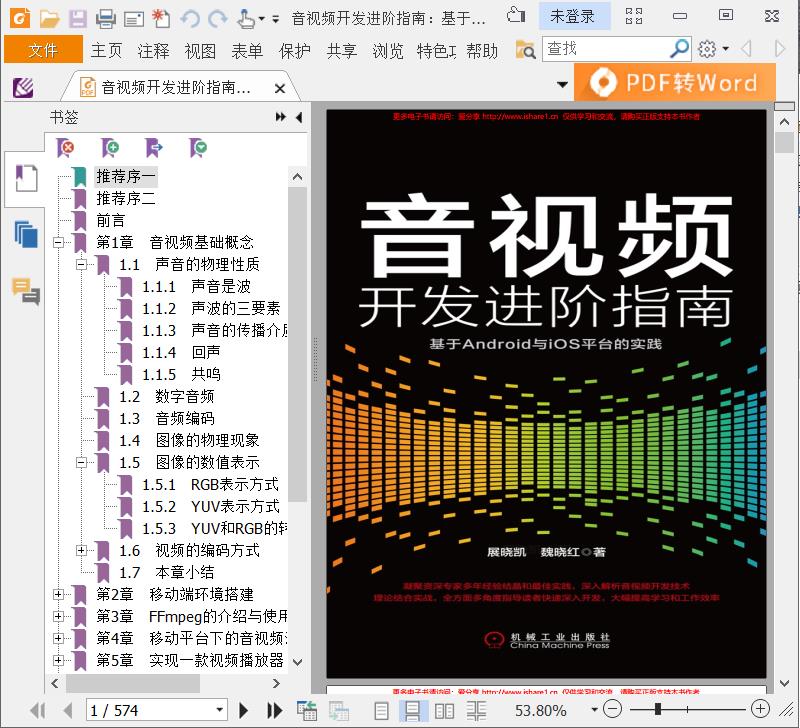Open the 注释 ribbon tab
The width and height of the screenshot is (800, 728).
click(153, 51)
